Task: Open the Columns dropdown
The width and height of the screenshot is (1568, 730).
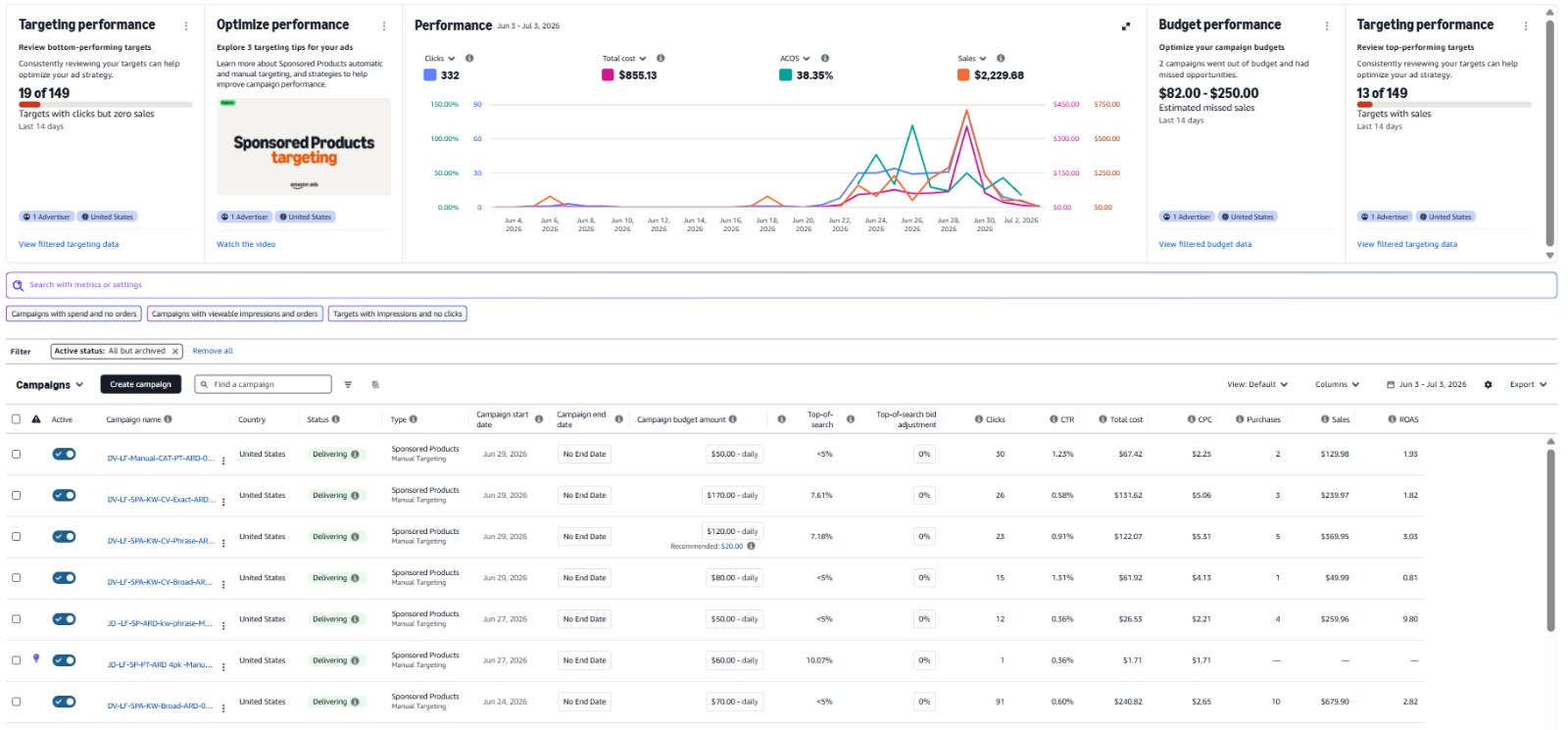Action: pyautogui.click(x=1337, y=385)
